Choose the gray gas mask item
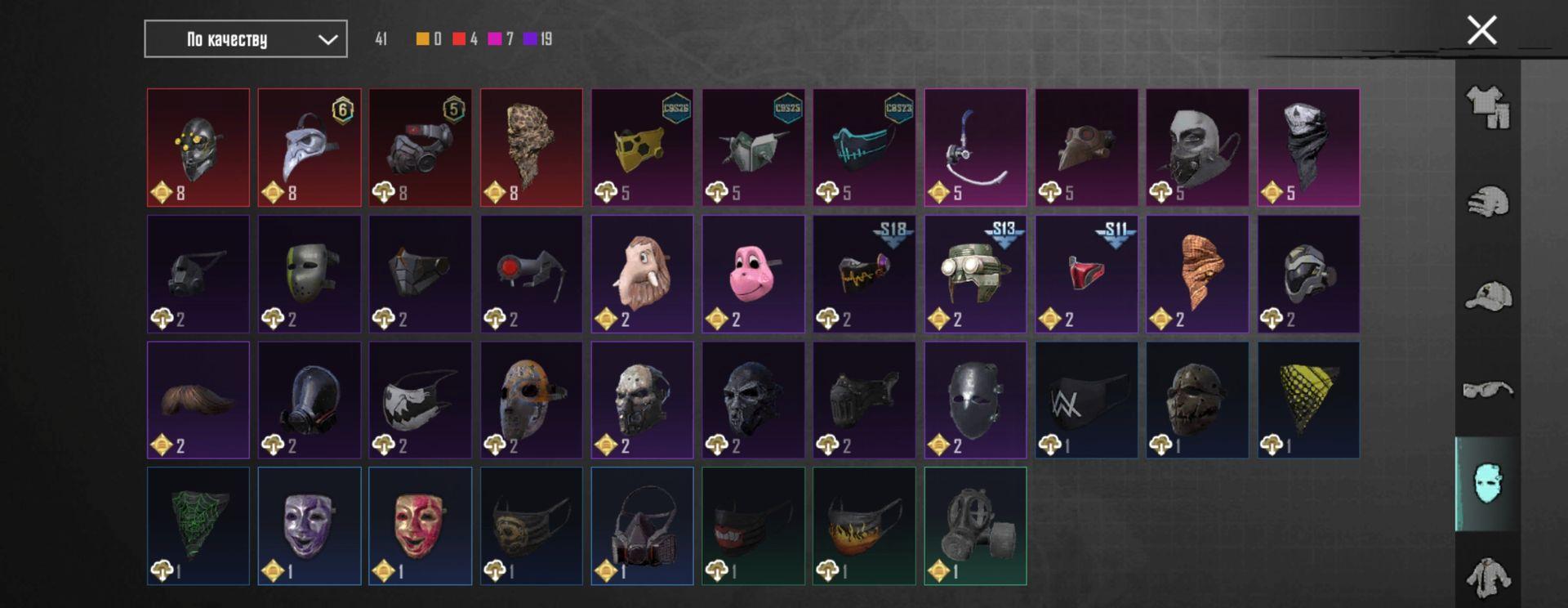 (x=975, y=526)
